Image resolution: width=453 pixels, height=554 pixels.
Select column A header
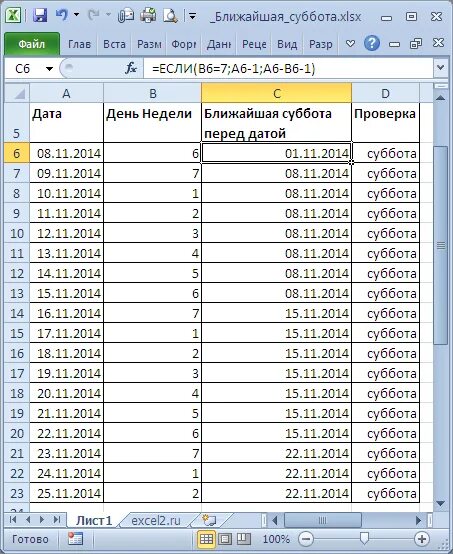point(66,93)
